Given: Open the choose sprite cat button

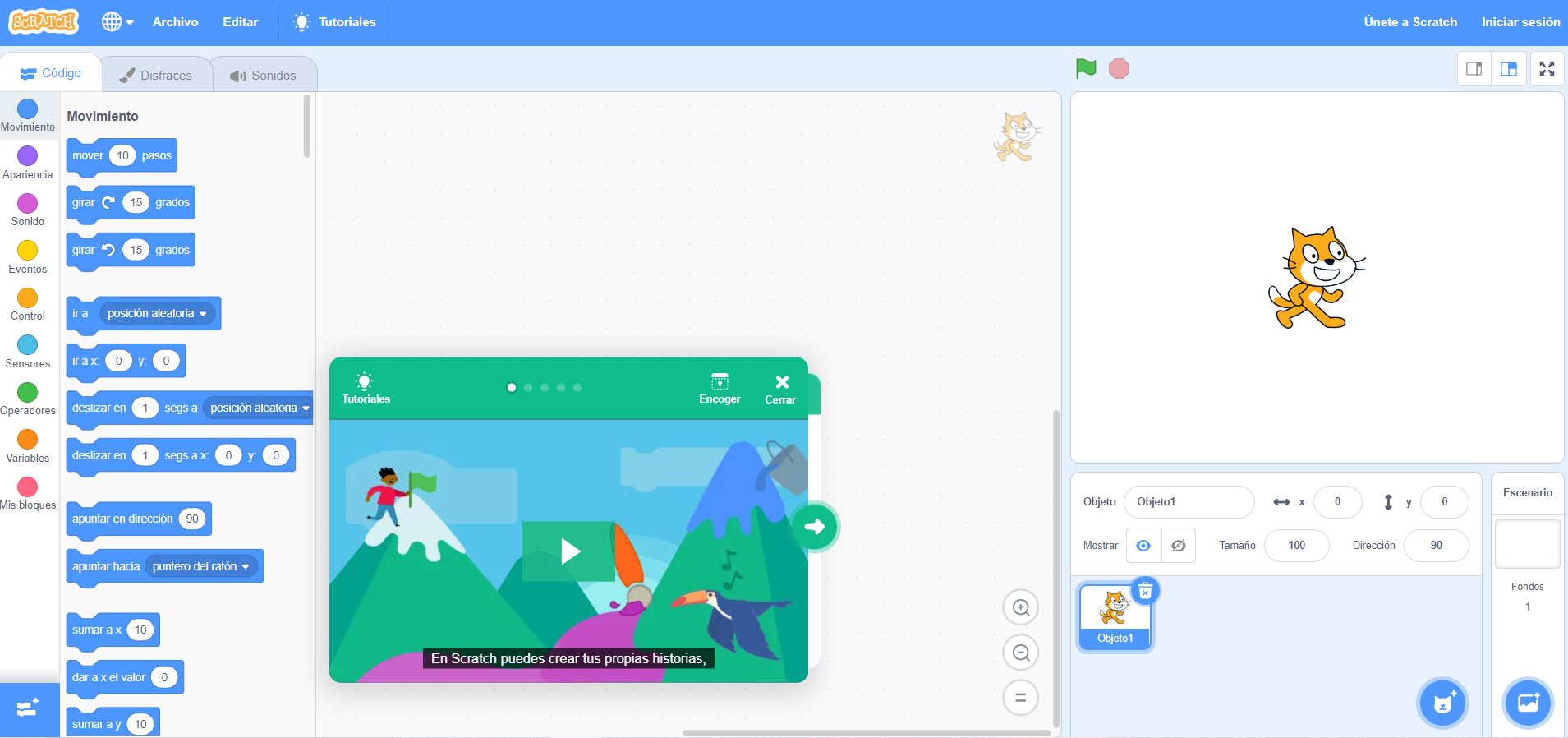Looking at the screenshot, I should pyautogui.click(x=1443, y=703).
